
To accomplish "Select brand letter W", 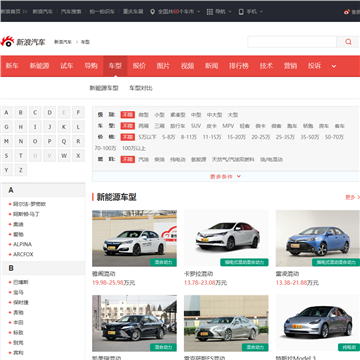I will [x=64, y=156].
